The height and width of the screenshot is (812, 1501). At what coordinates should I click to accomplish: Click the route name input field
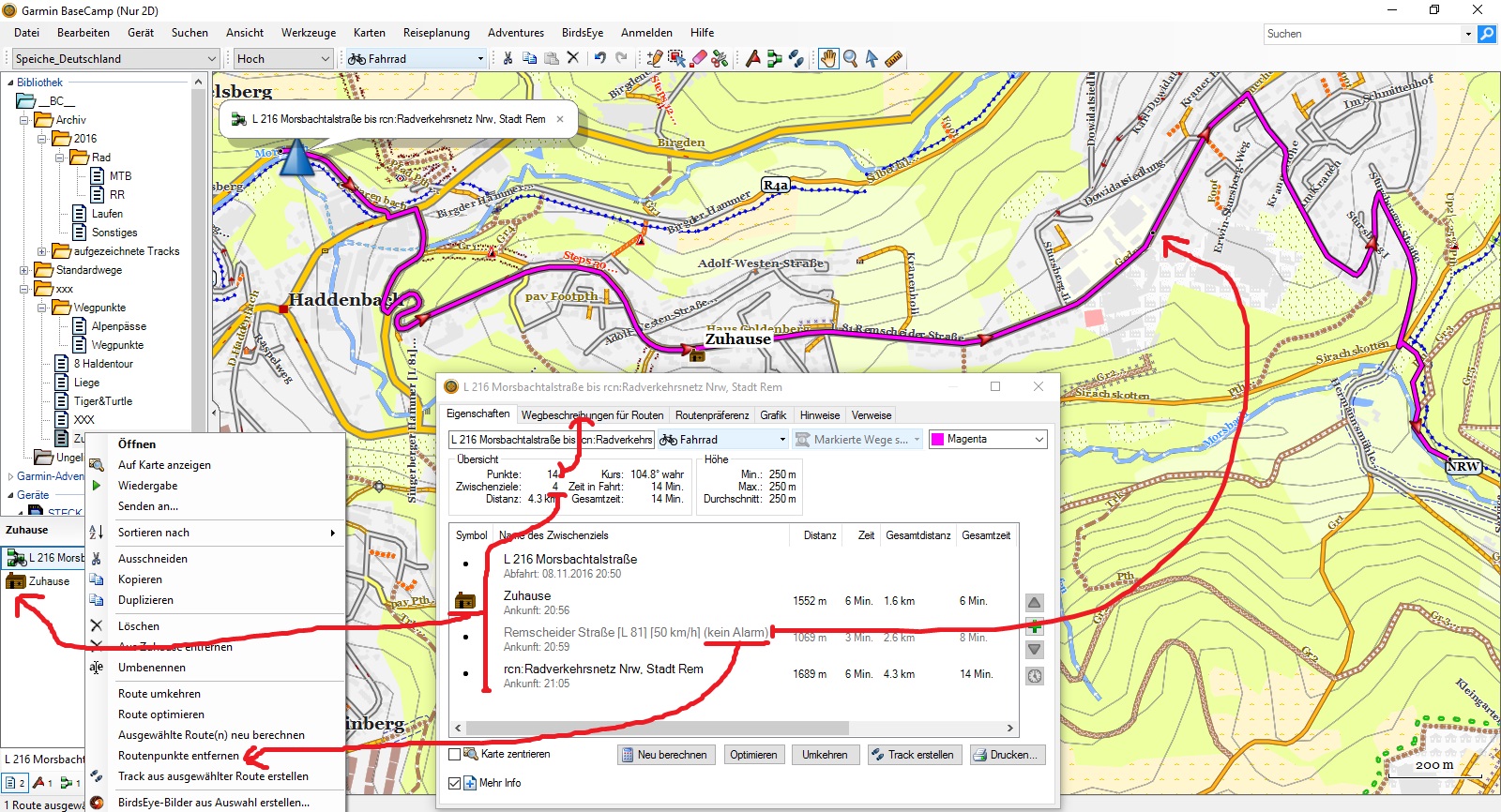pyautogui.click(x=552, y=439)
